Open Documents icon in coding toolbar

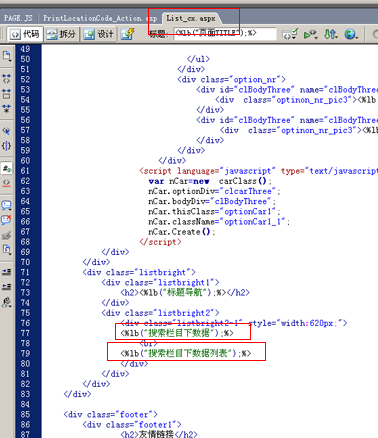coord(7,56)
